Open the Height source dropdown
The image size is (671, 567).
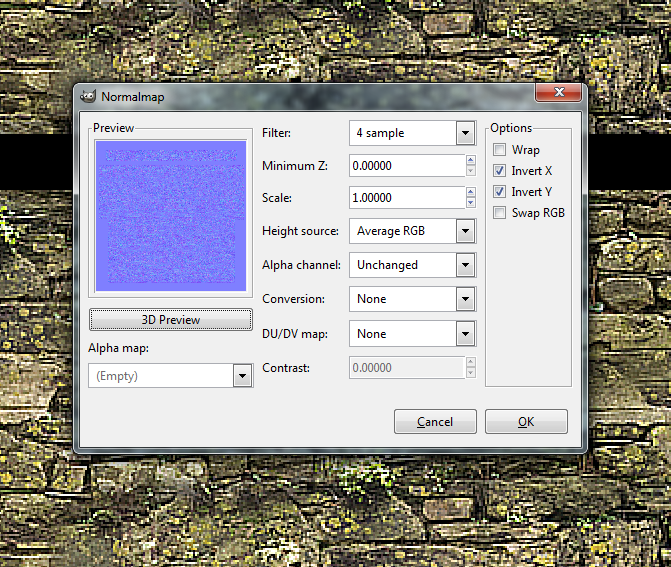(x=413, y=231)
